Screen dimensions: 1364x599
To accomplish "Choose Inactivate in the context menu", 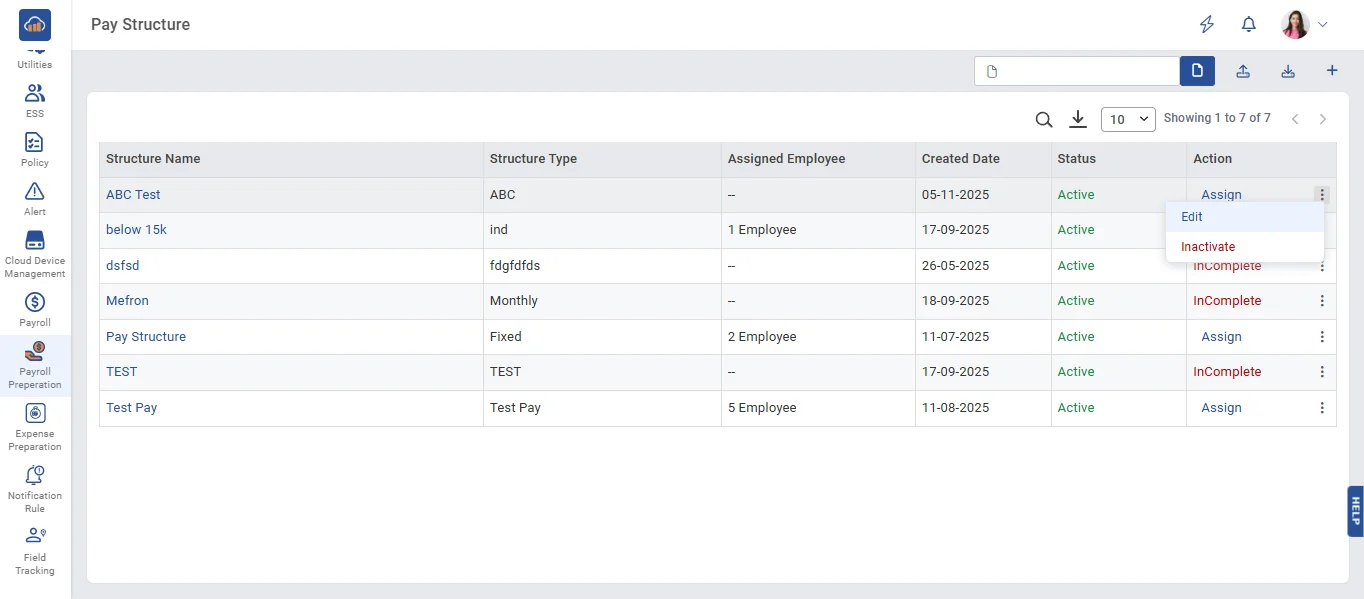I will tap(1208, 247).
